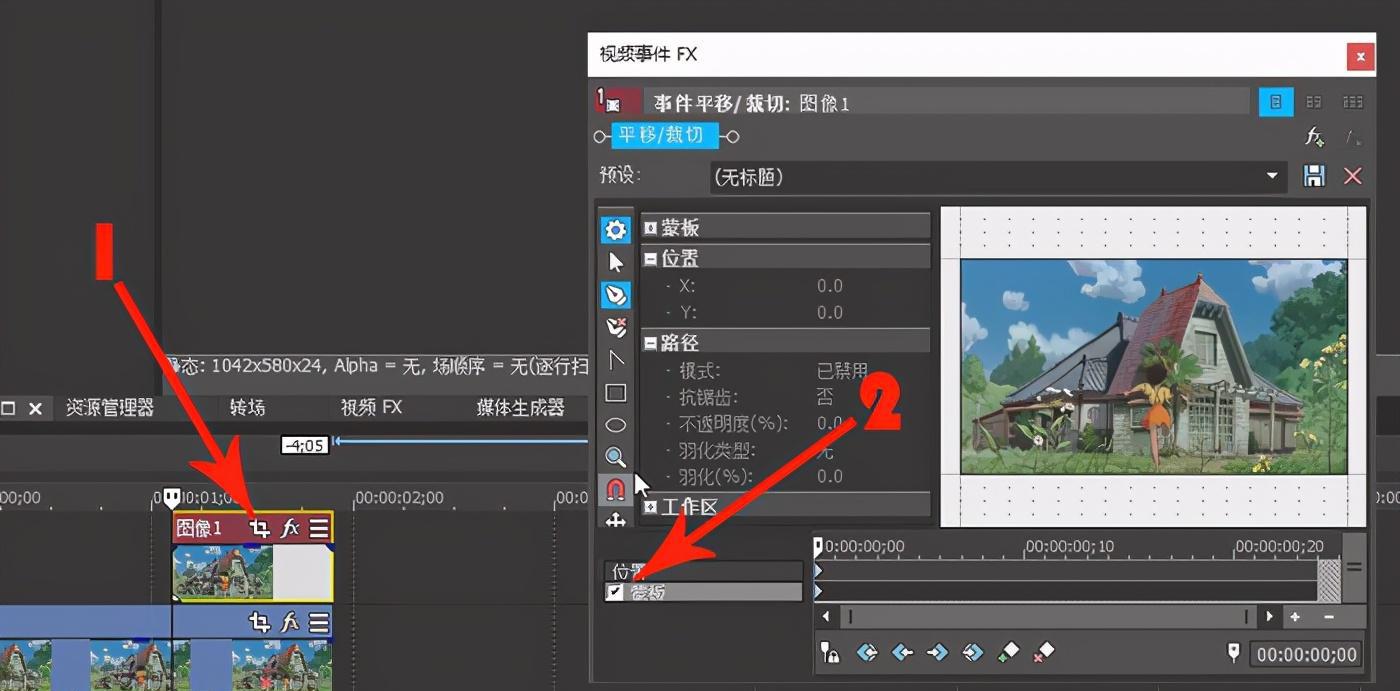Screen dimensions: 1400x691
Task: Toggle snapping with the magnet icon
Action: 615,489
